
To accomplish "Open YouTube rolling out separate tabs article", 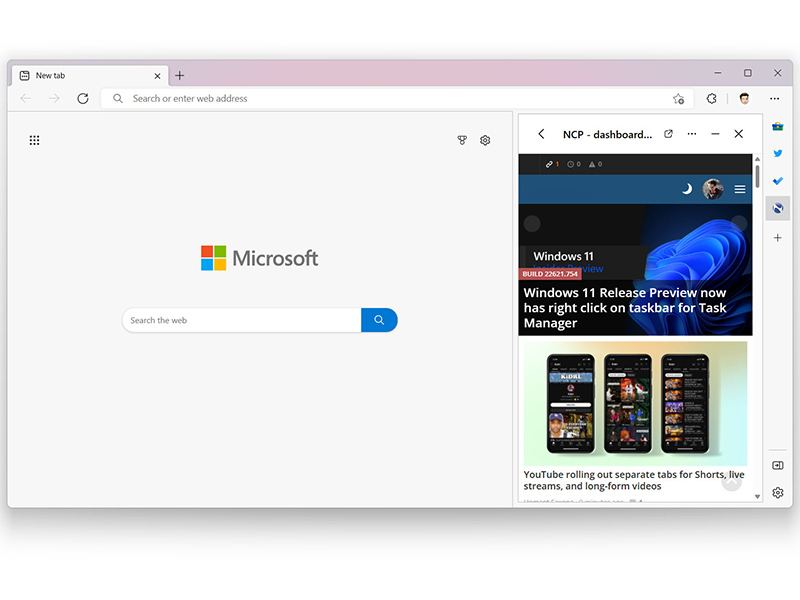I will 634,481.
